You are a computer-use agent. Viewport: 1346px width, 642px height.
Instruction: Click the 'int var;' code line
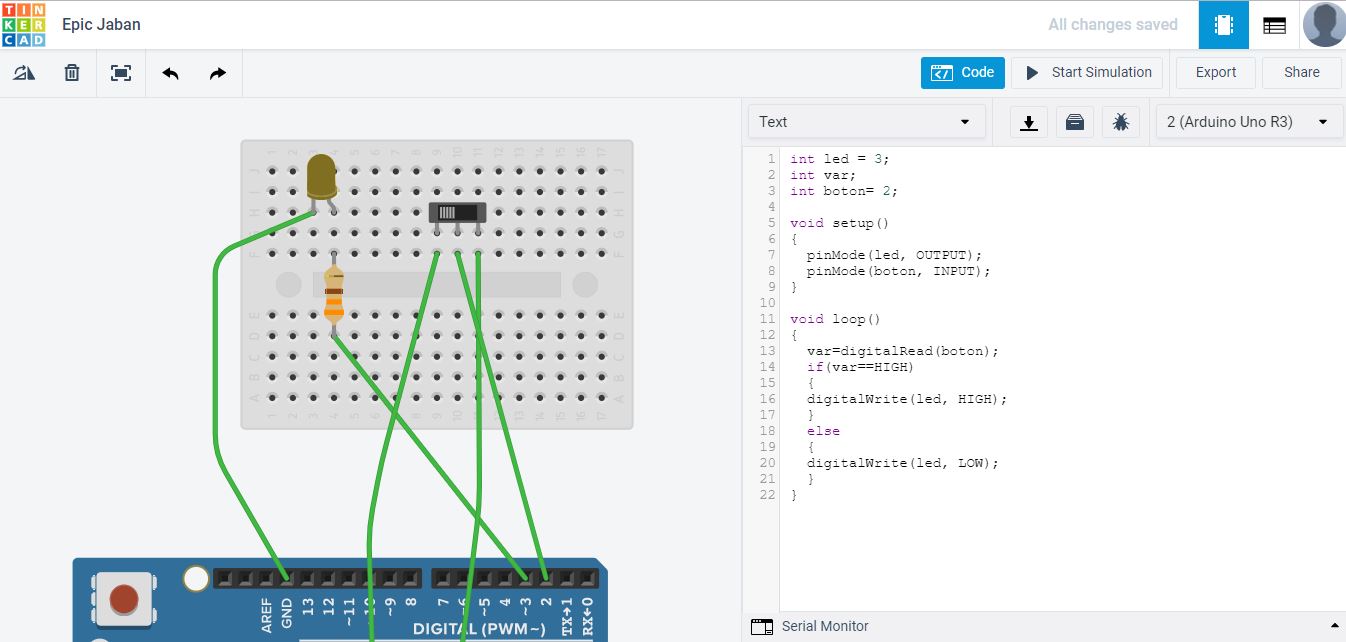822,175
